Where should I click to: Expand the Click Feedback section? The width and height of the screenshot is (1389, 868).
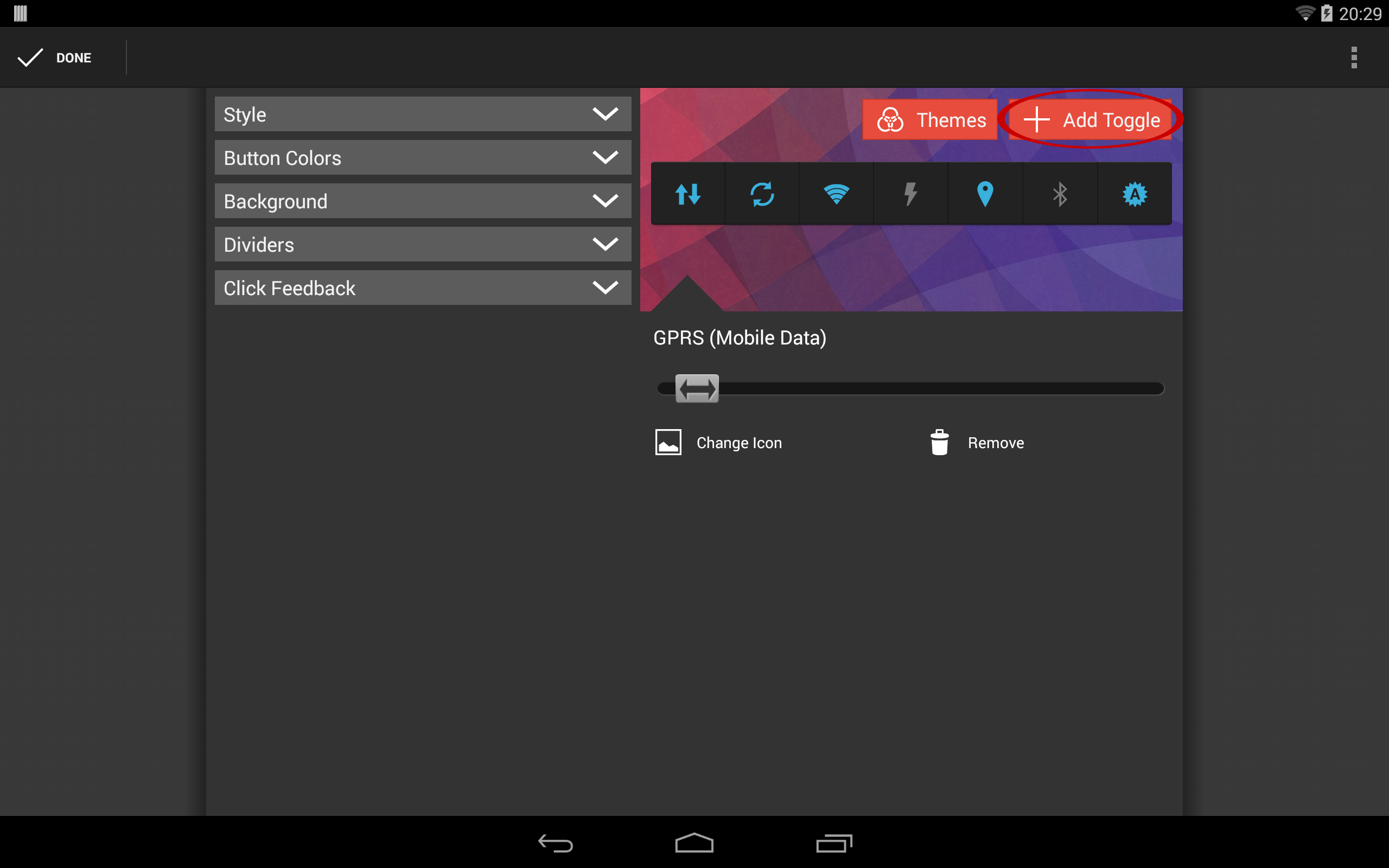click(x=423, y=288)
